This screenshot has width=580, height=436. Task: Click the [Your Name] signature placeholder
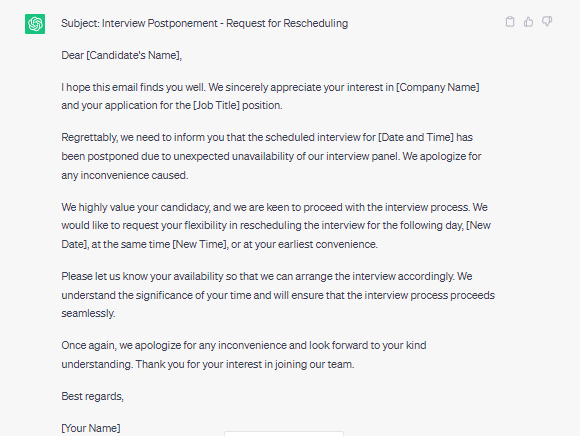[x=91, y=428]
